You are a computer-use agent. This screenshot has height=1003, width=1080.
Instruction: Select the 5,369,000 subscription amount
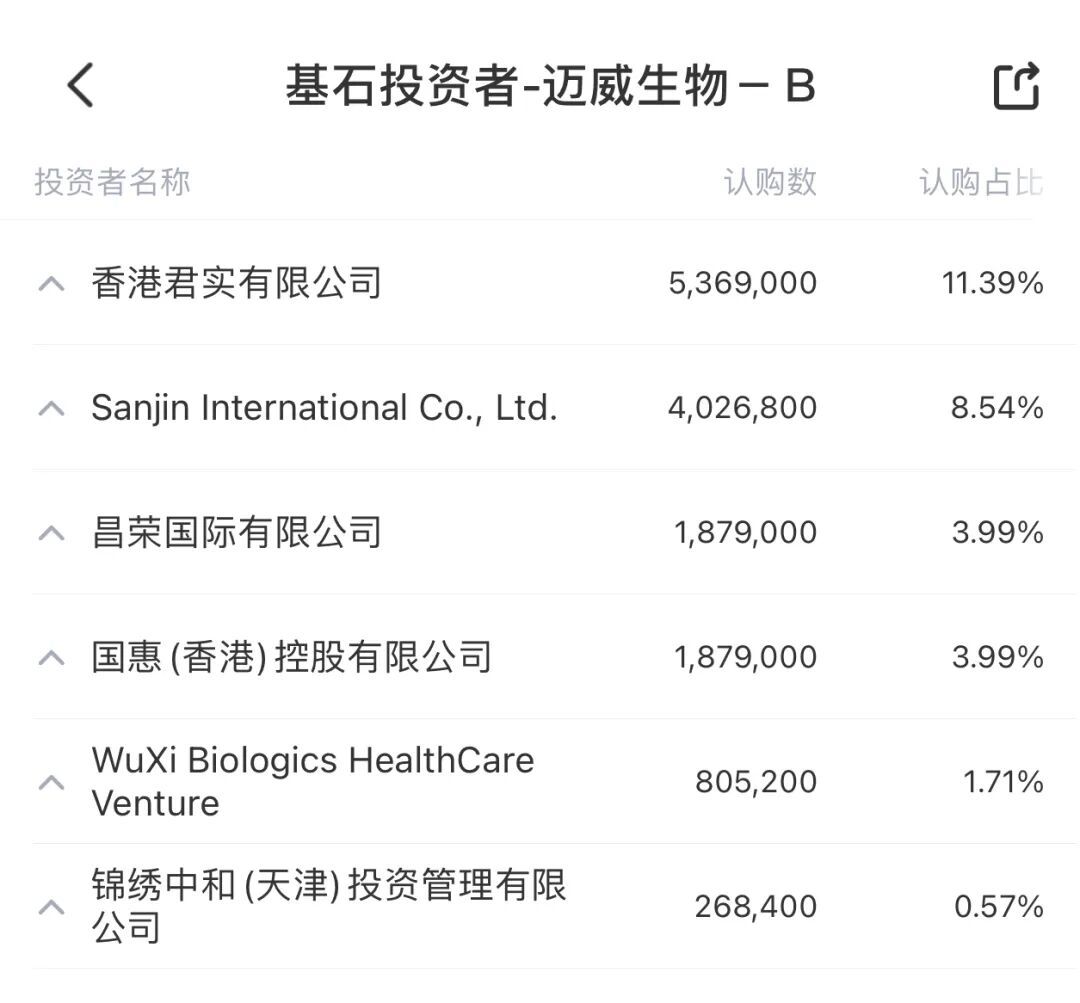coord(742,283)
